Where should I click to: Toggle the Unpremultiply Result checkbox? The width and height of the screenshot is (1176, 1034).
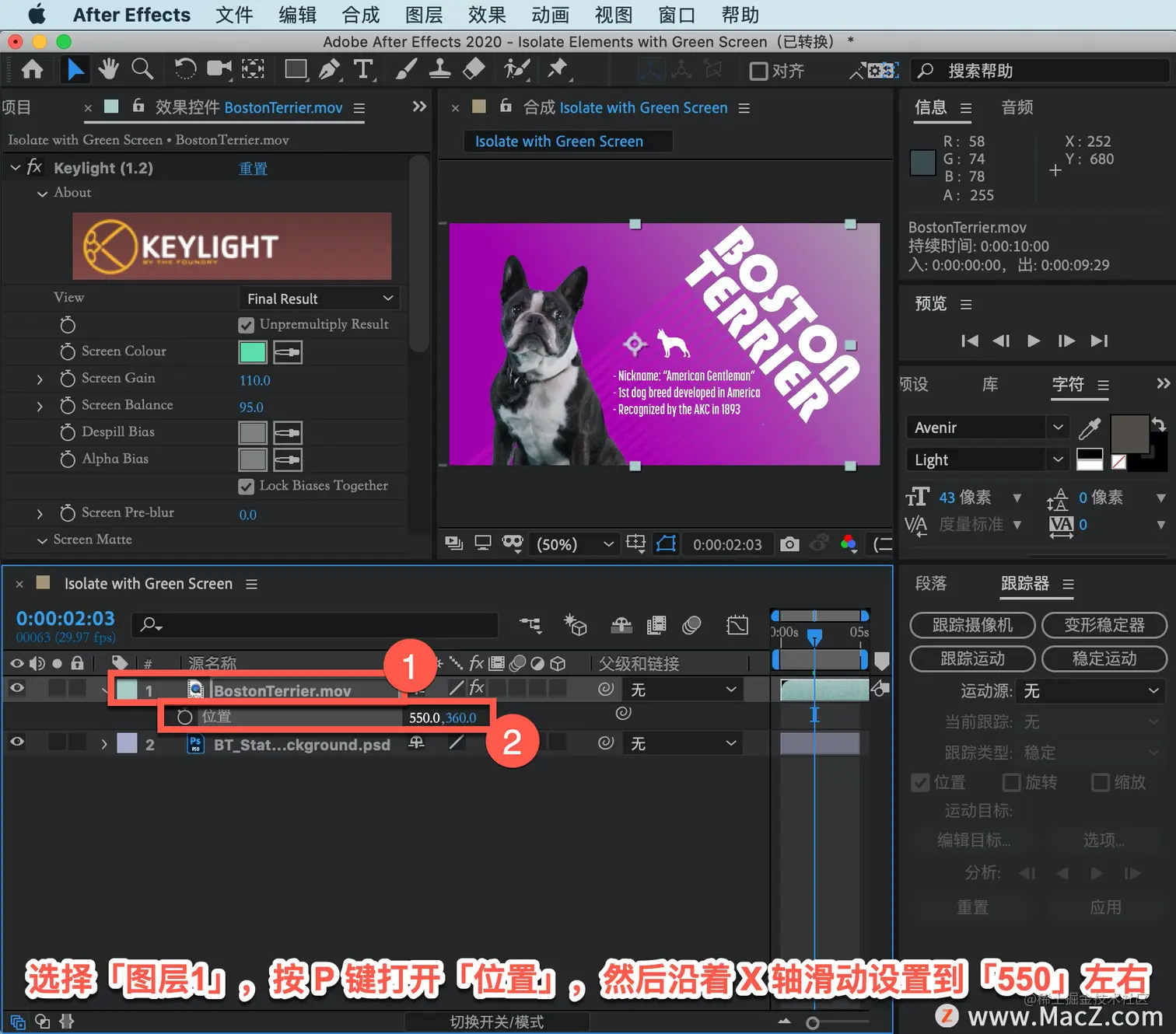[x=247, y=325]
